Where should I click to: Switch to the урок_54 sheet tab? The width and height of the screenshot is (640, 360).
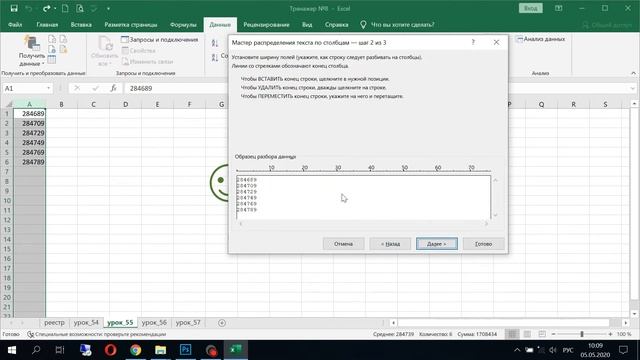[x=86, y=322]
